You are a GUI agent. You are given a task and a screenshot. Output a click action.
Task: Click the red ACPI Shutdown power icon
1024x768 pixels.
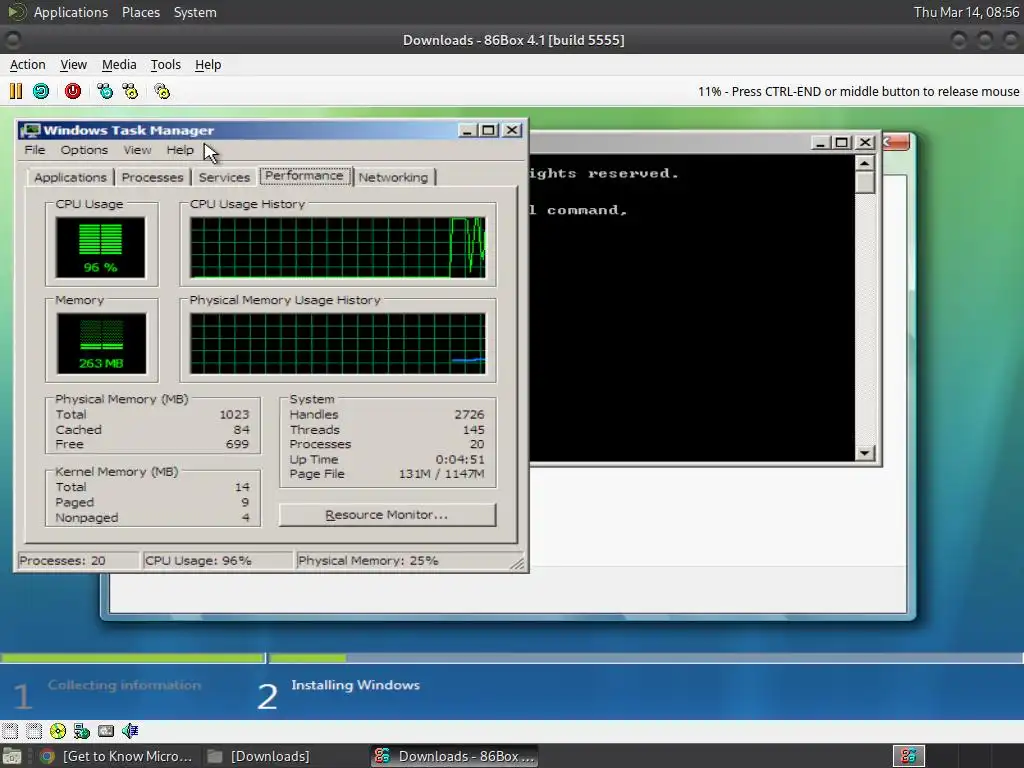click(72, 91)
